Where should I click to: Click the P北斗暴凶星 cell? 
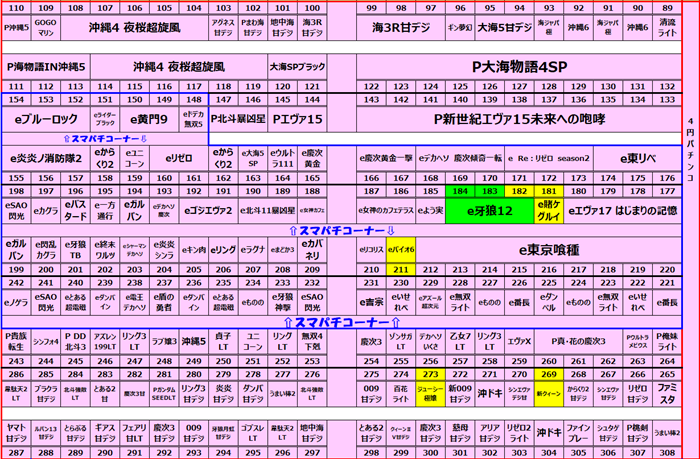[x=238, y=119]
